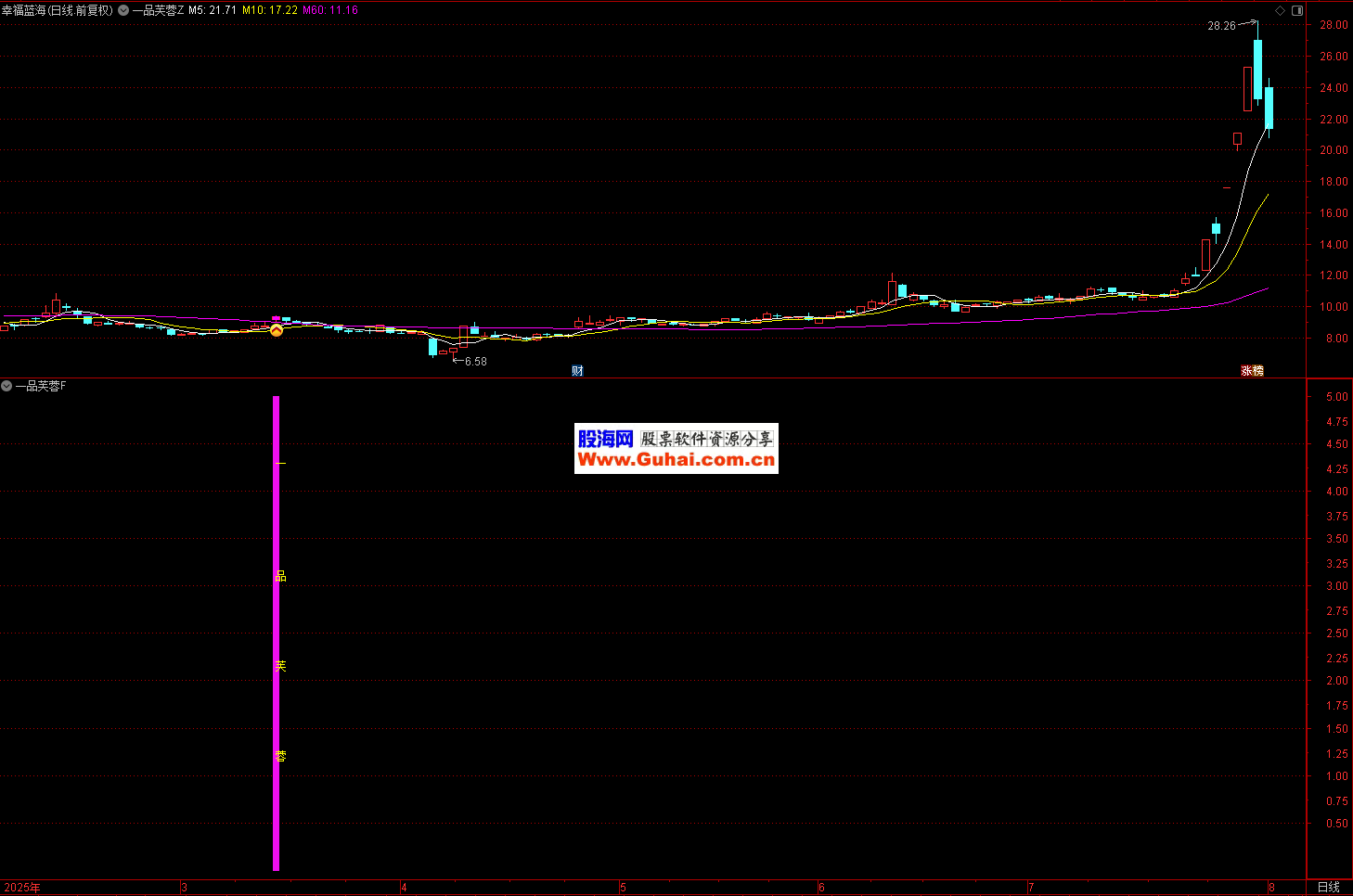Click the 28.00 price axis label
Image resolution: width=1353 pixels, height=896 pixels.
1334,25
